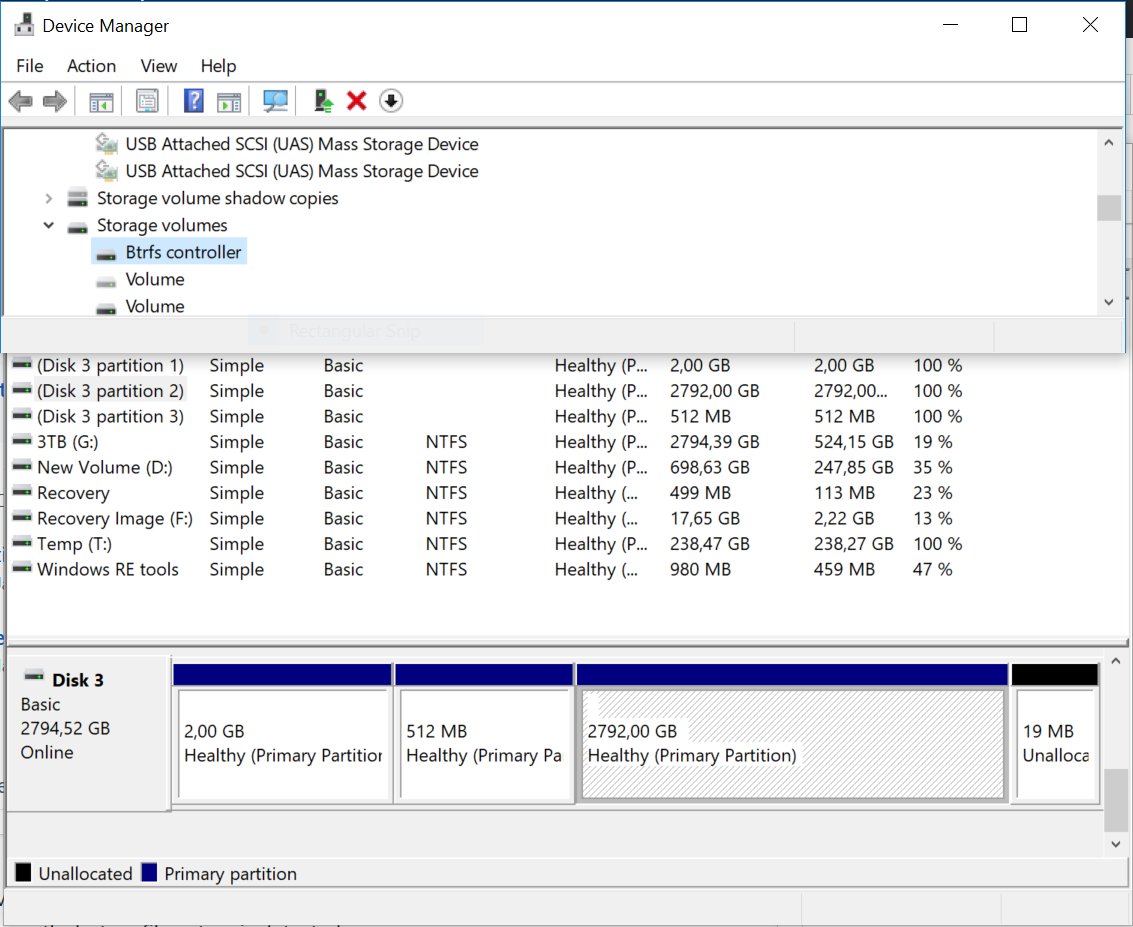Select the second Volume entry in tree
The width and height of the screenshot is (1133, 927).
(155, 306)
